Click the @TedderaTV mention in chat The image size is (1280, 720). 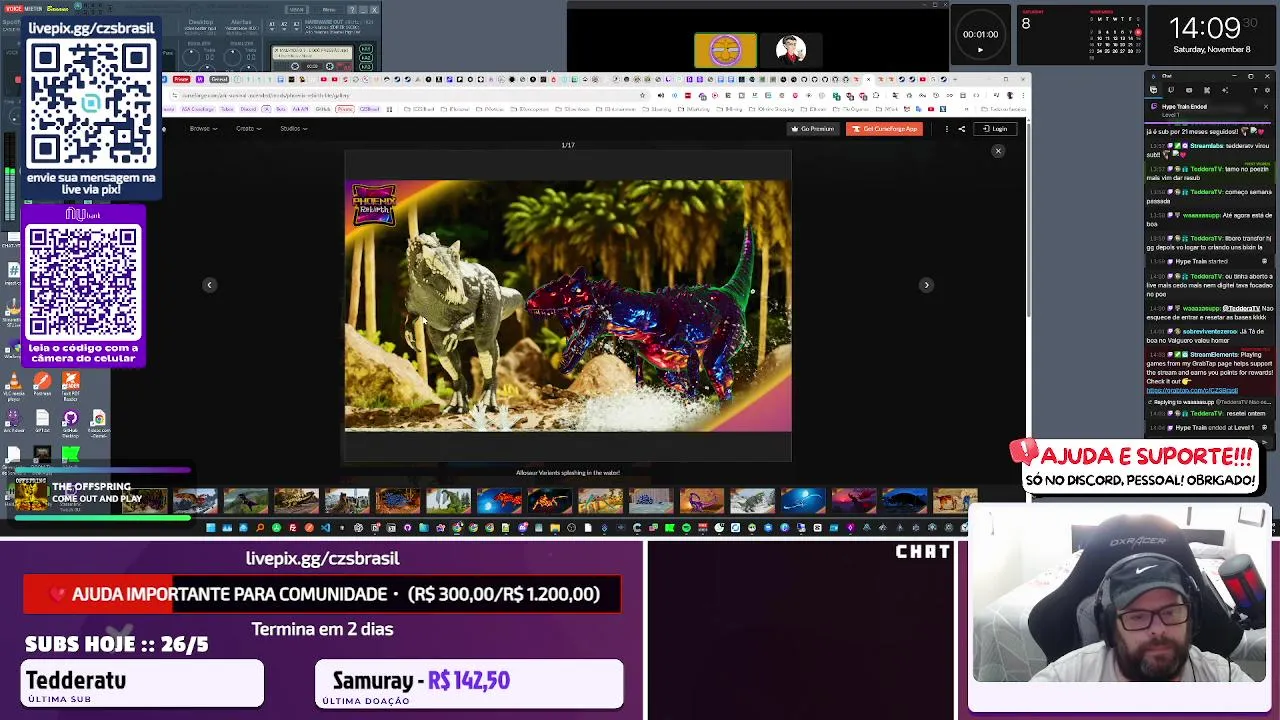click(1241, 309)
